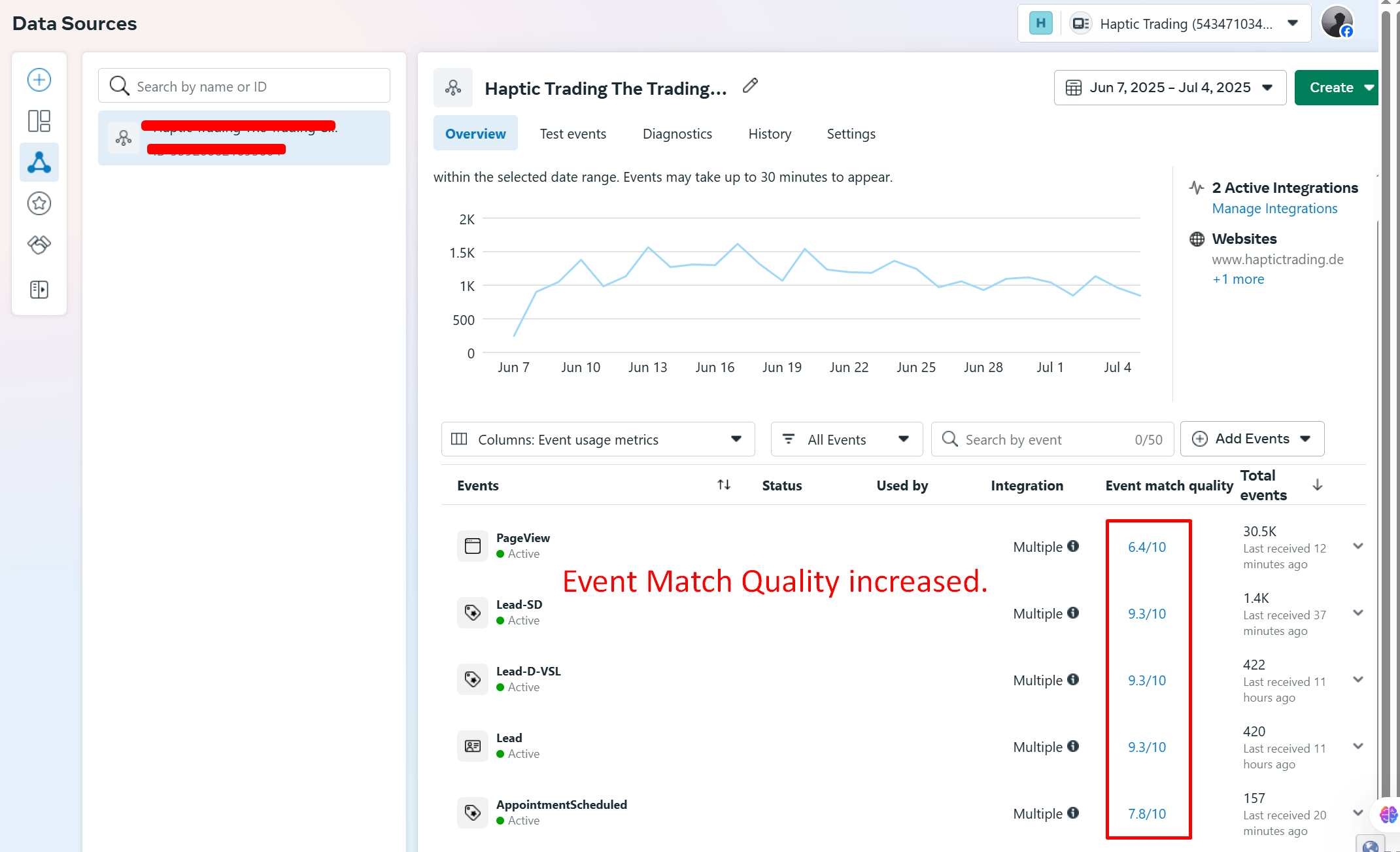This screenshot has width=1400, height=852.
Task: Click the AppointmentScheduled tag icon
Action: [473, 813]
